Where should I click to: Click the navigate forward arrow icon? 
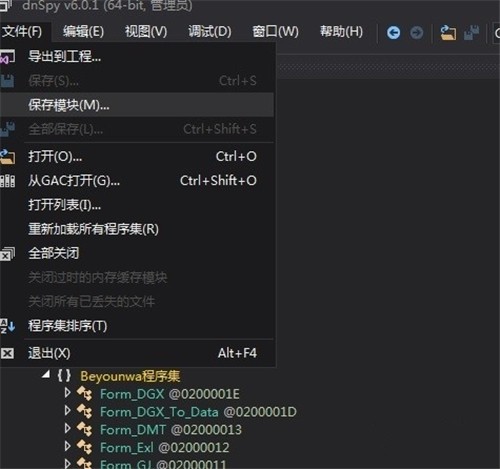point(417,33)
